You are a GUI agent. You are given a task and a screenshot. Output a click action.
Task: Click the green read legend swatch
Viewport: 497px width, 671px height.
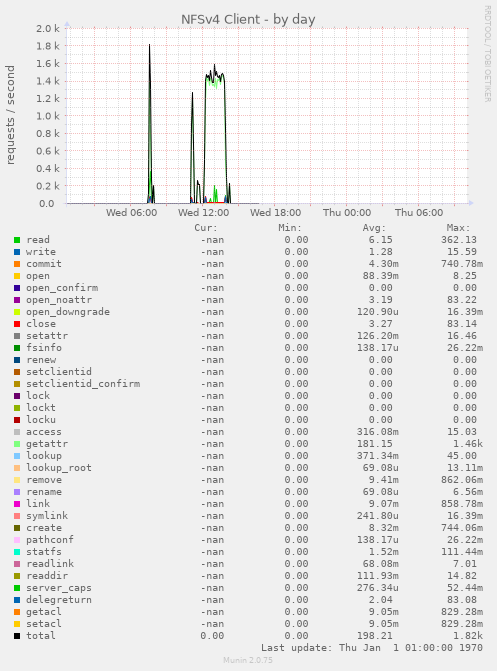[x=17, y=240]
